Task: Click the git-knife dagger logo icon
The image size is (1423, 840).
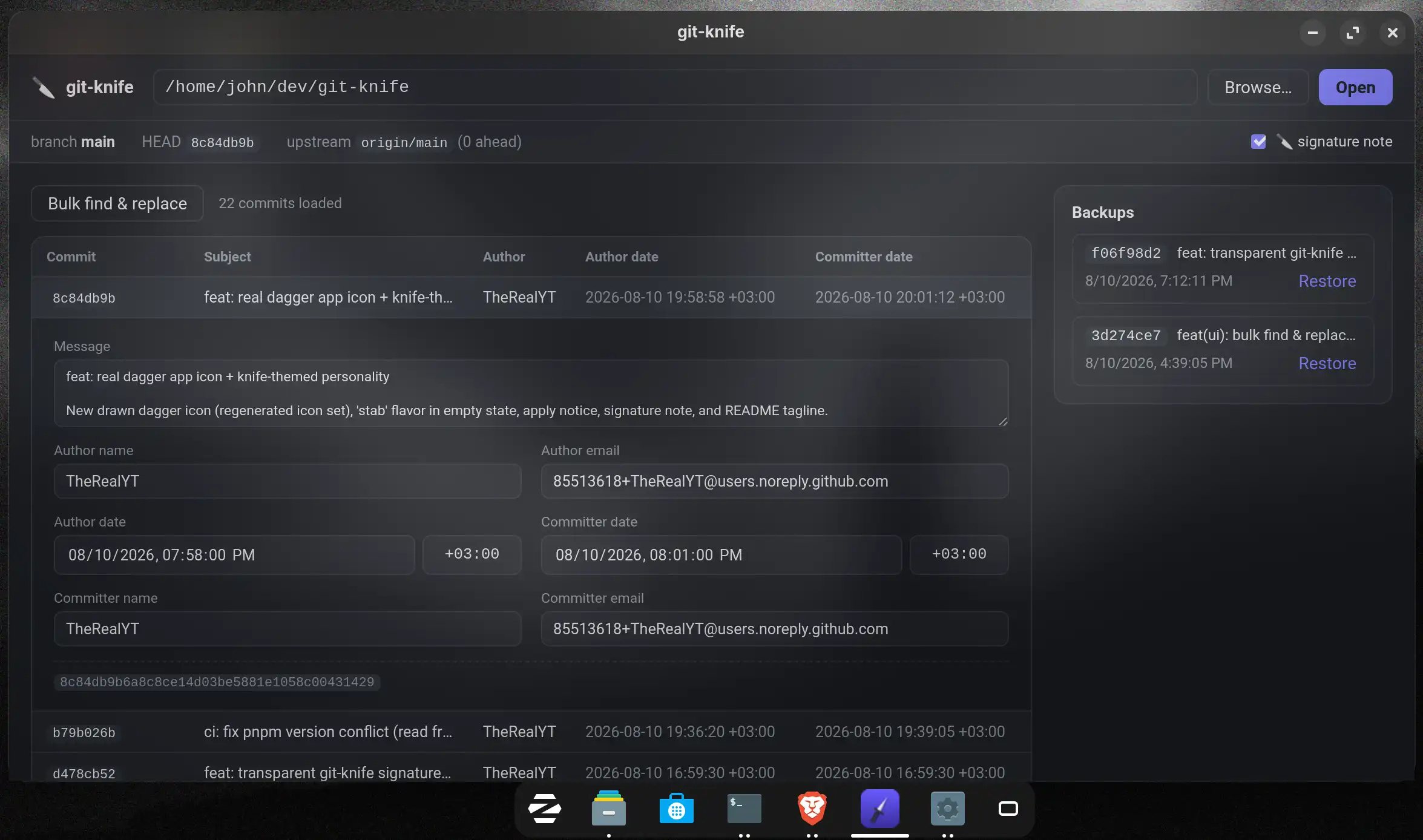Action: [x=43, y=87]
